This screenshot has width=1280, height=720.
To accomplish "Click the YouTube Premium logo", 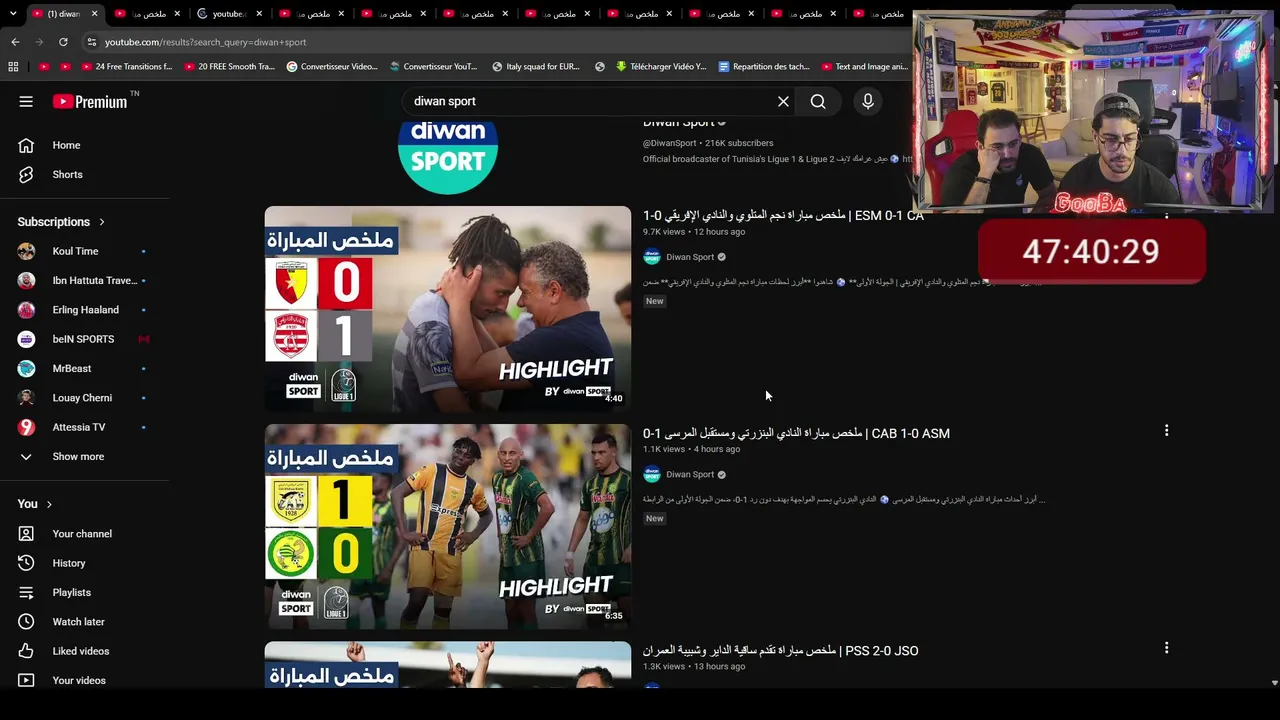I will [x=90, y=101].
